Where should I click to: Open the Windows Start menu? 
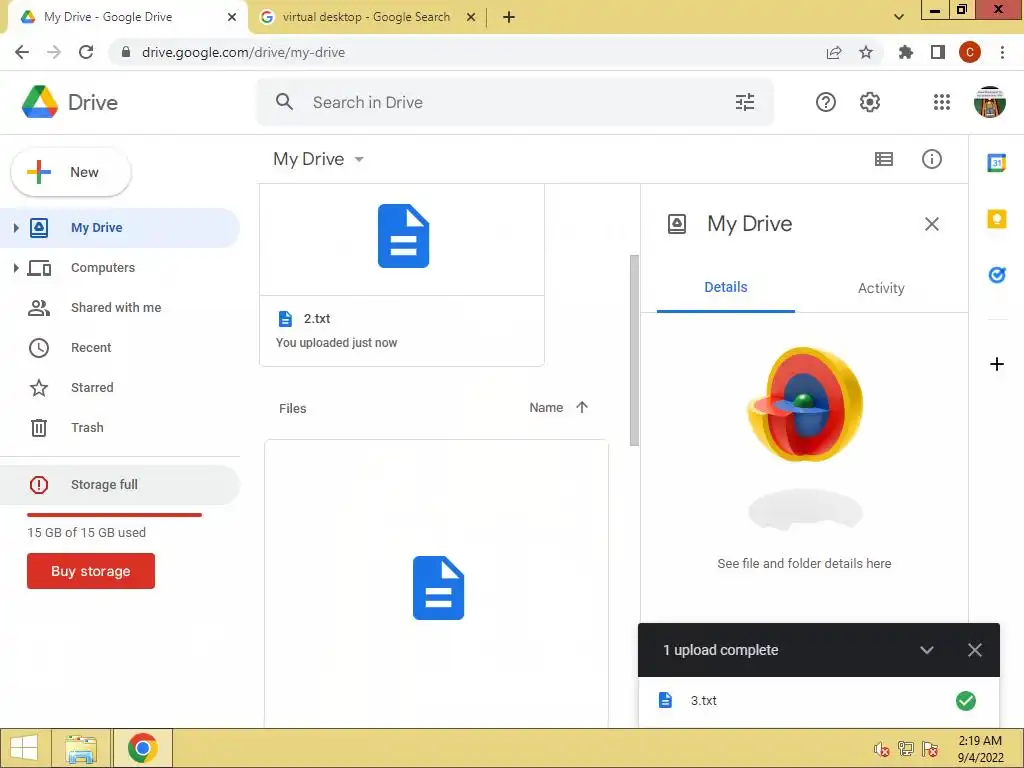[24, 748]
